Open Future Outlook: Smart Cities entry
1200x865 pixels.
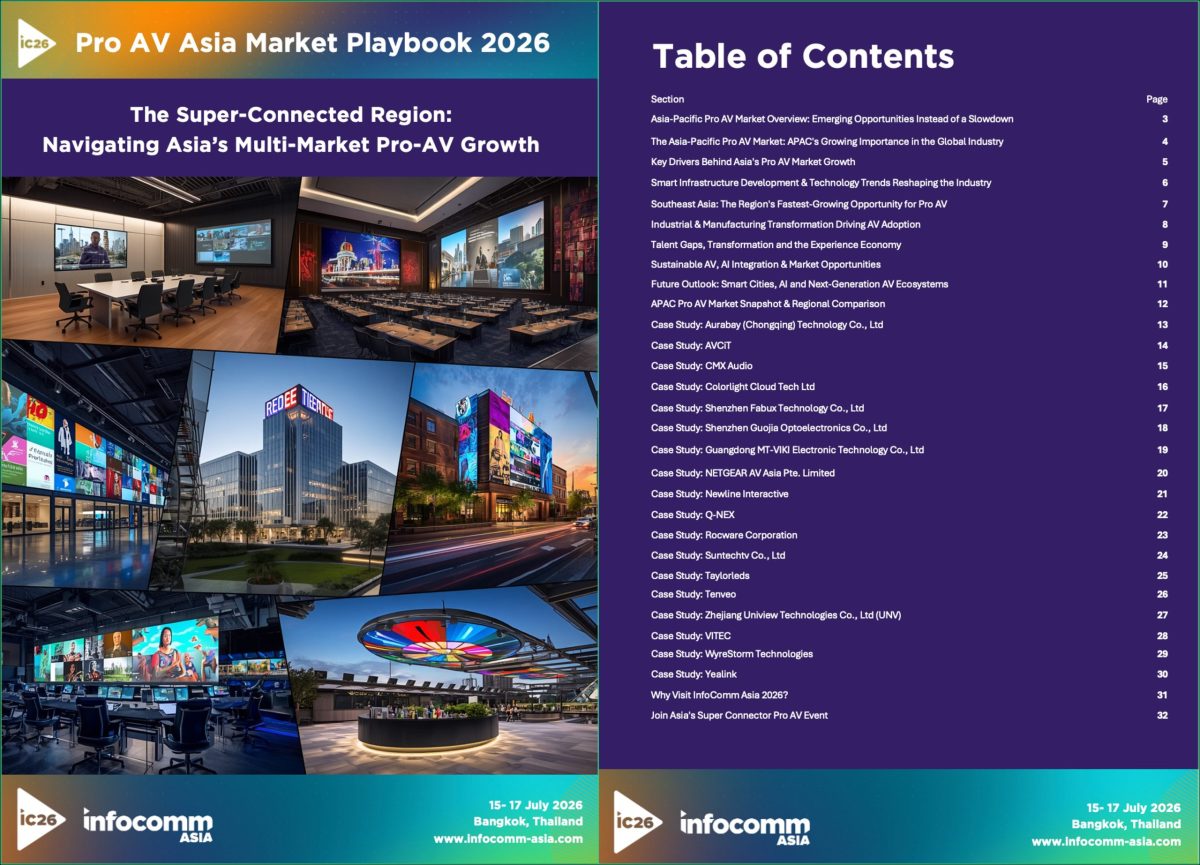799,285
